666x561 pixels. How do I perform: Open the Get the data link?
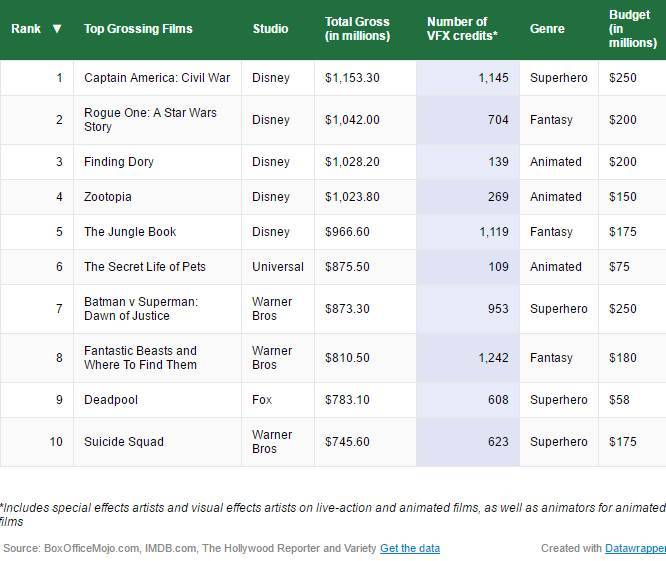pyautogui.click(x=409, y=548)
